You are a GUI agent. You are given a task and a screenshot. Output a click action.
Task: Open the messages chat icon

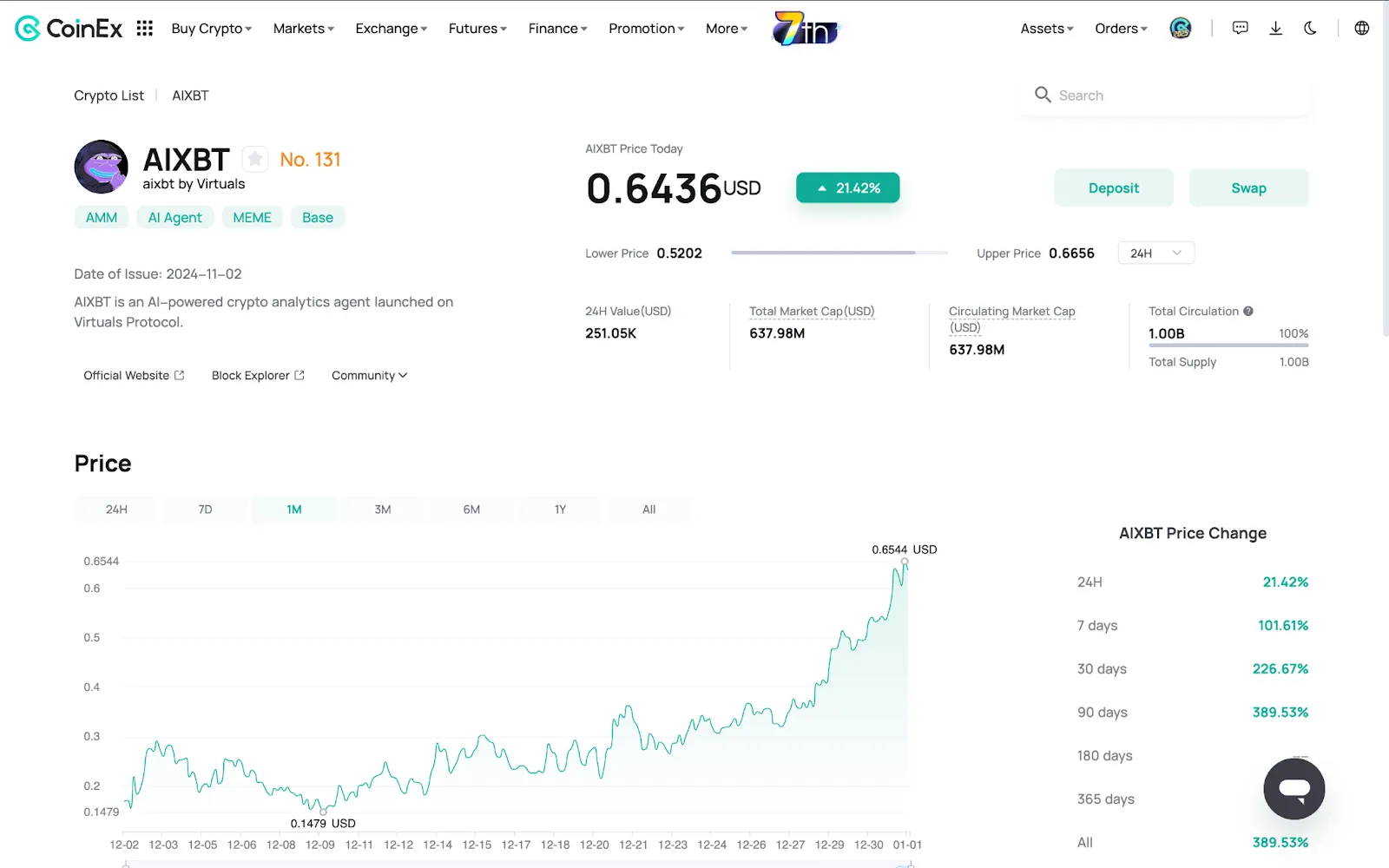[x=1241, y=29]
